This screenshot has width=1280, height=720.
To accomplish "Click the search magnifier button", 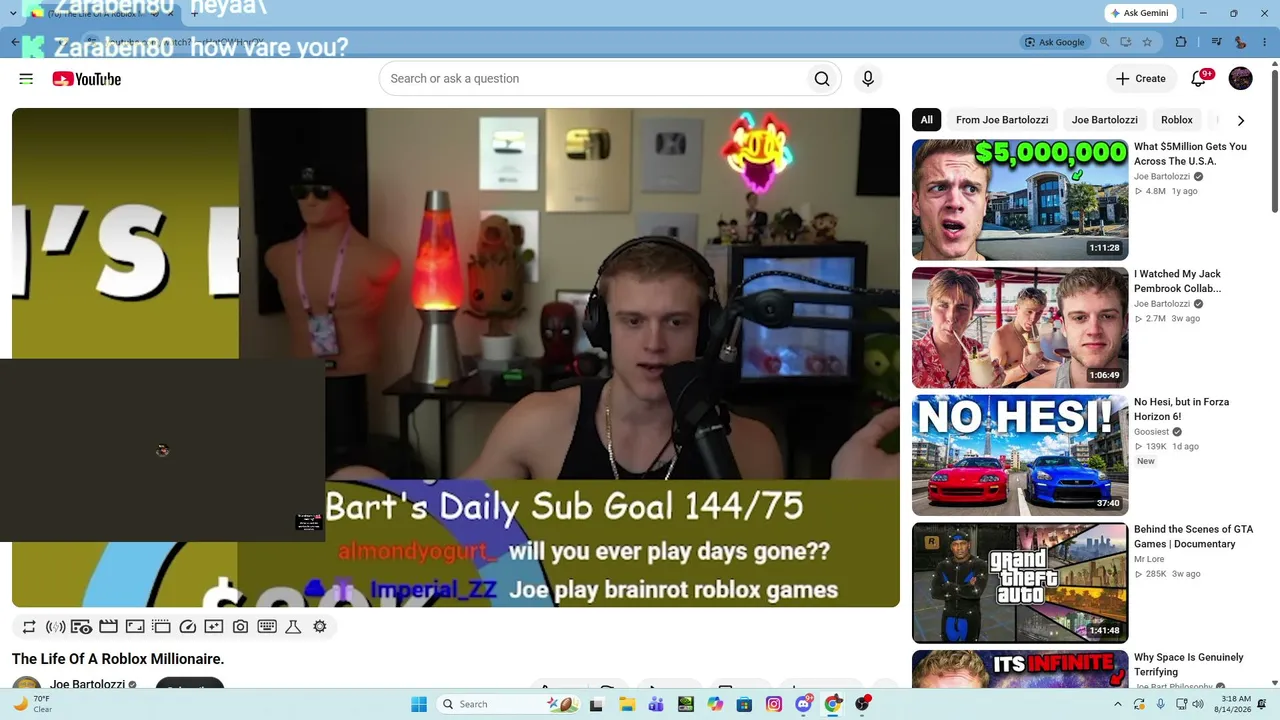I will pyautogui.click(x=822, y=79).
